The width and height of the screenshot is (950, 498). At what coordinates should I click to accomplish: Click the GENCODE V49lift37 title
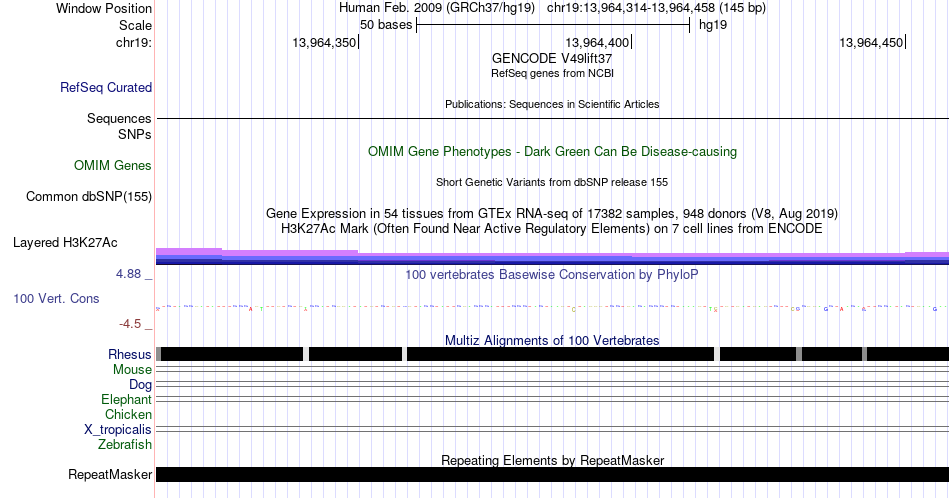coord(552,59)
